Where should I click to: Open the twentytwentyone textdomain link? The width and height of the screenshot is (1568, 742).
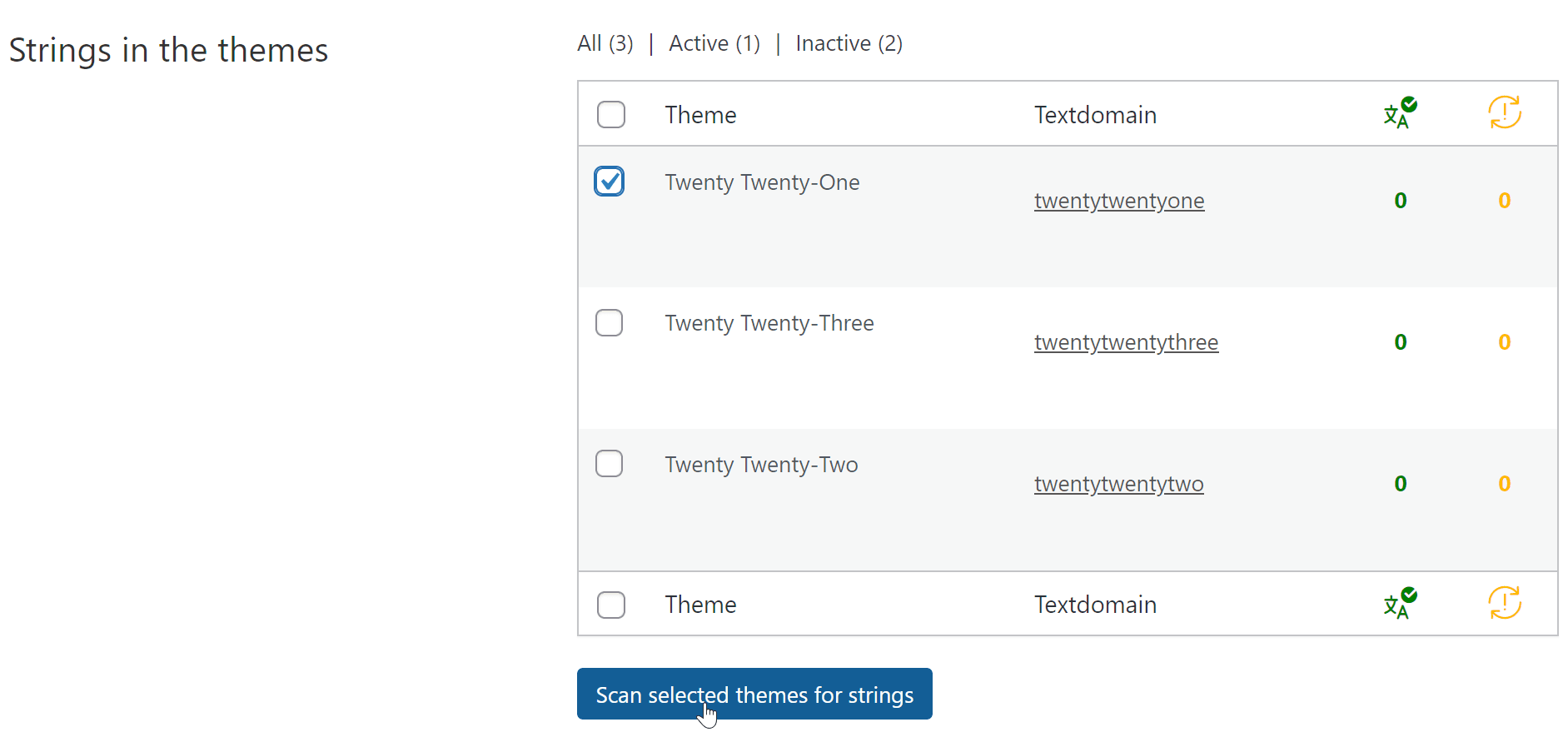[1118, 201]
